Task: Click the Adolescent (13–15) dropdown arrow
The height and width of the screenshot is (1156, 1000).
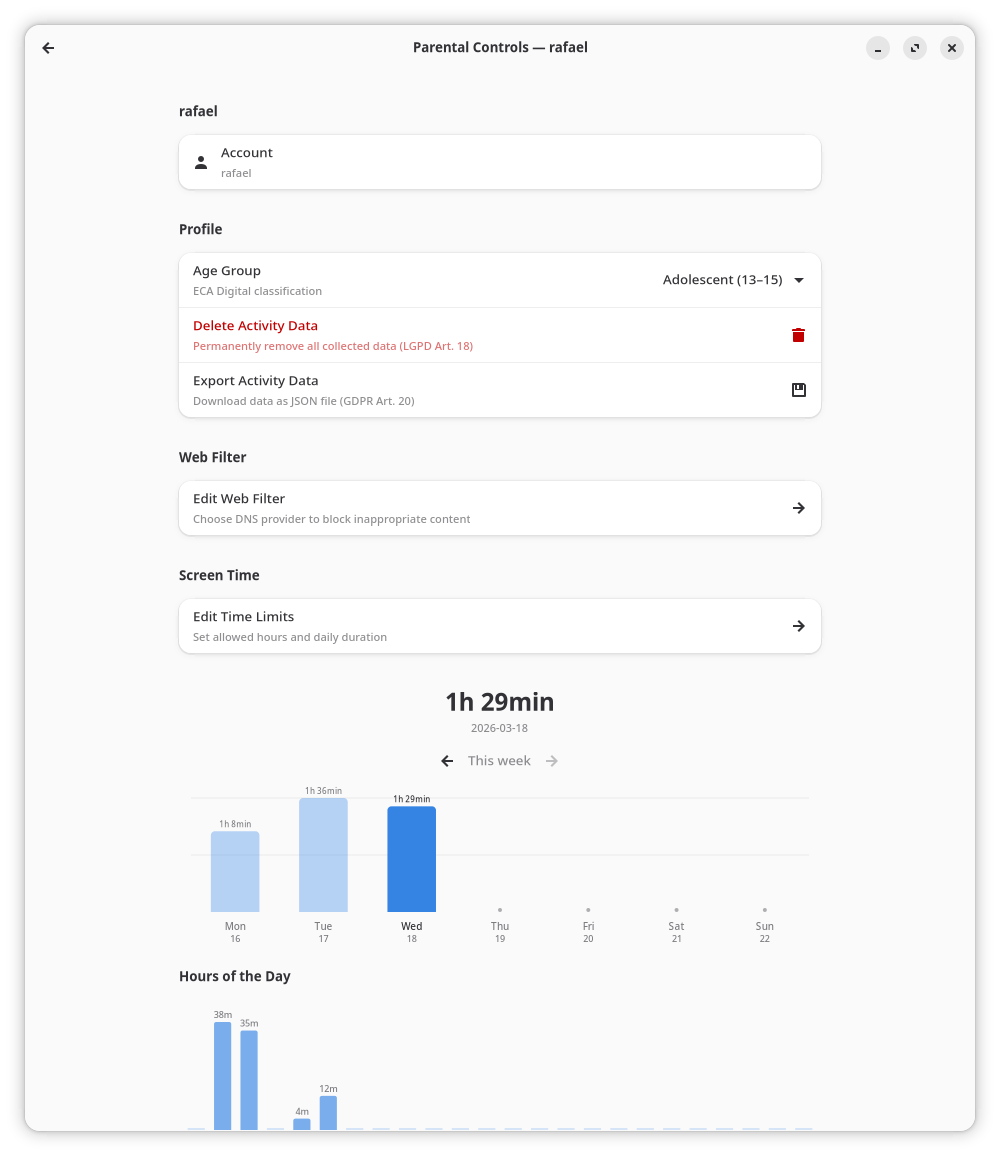Action: coord(798,280)
